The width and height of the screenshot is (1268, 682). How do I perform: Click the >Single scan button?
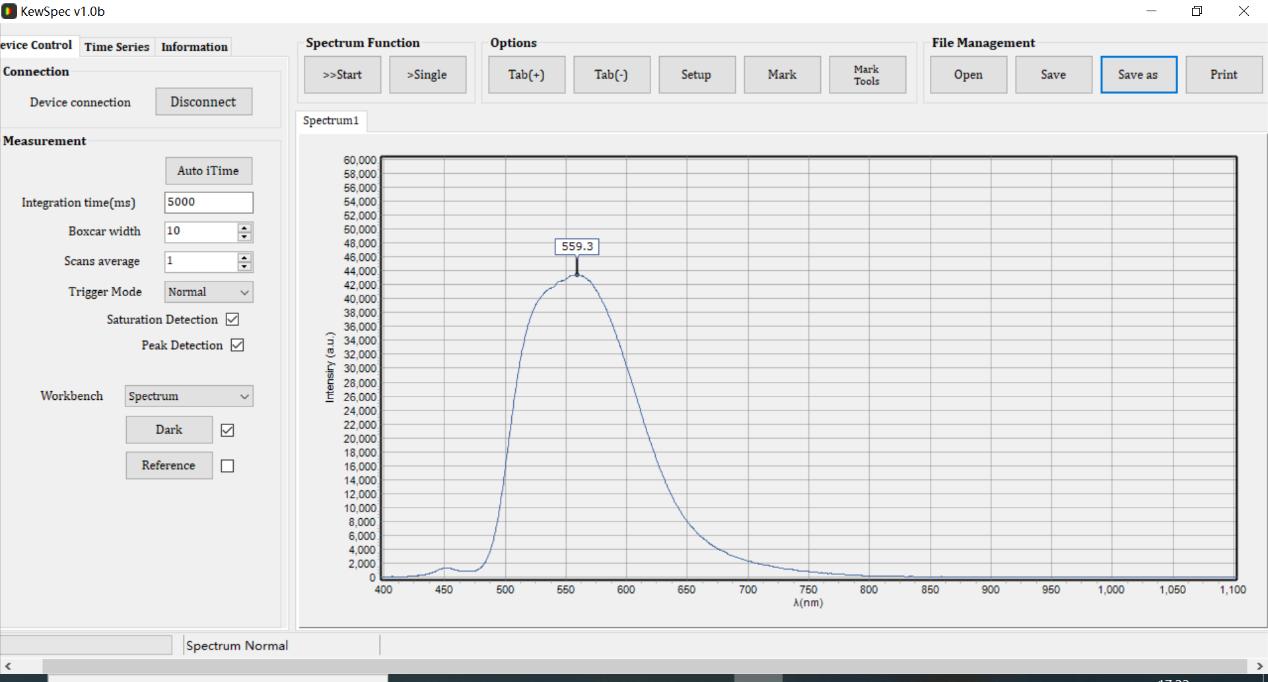pos(427,75)
